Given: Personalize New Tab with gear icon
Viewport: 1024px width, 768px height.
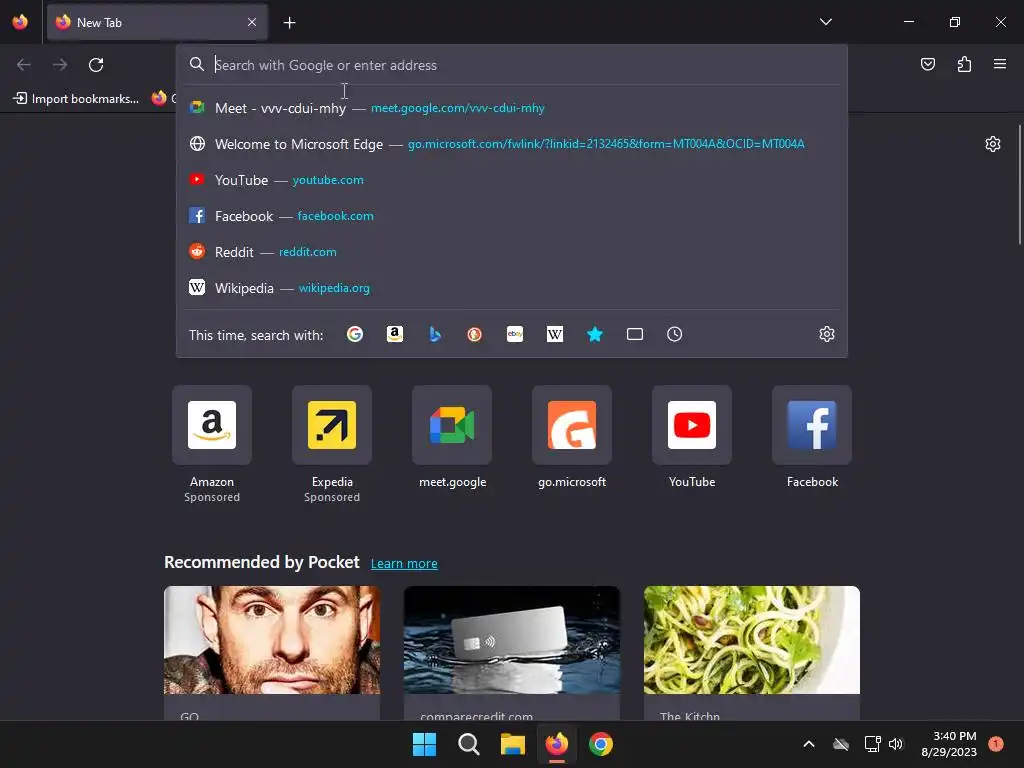Looking at the screenshot, I should point(993,144).
